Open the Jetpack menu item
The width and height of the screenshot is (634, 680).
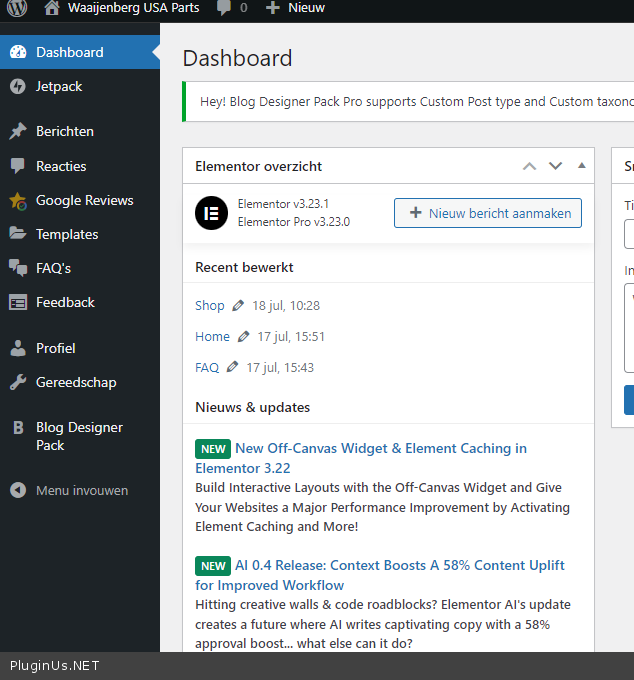point(59,86)
